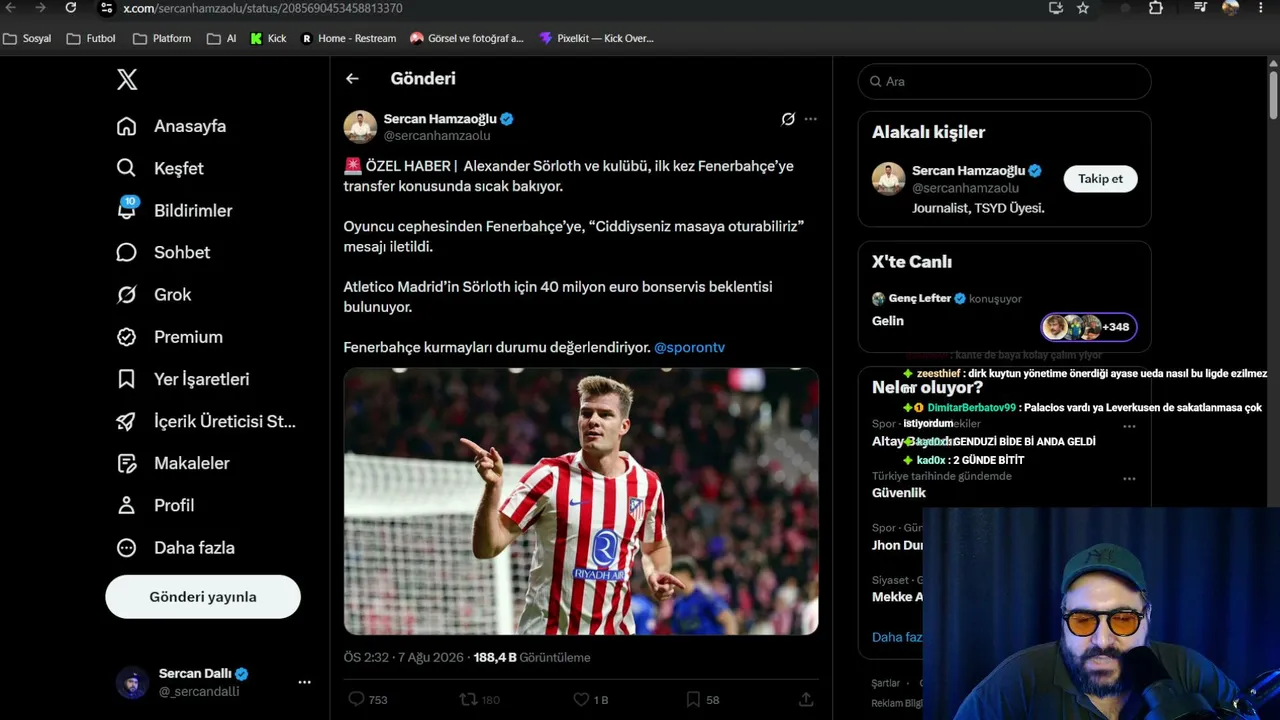Open the post's three-dot more menu

(x=810, y=119)
